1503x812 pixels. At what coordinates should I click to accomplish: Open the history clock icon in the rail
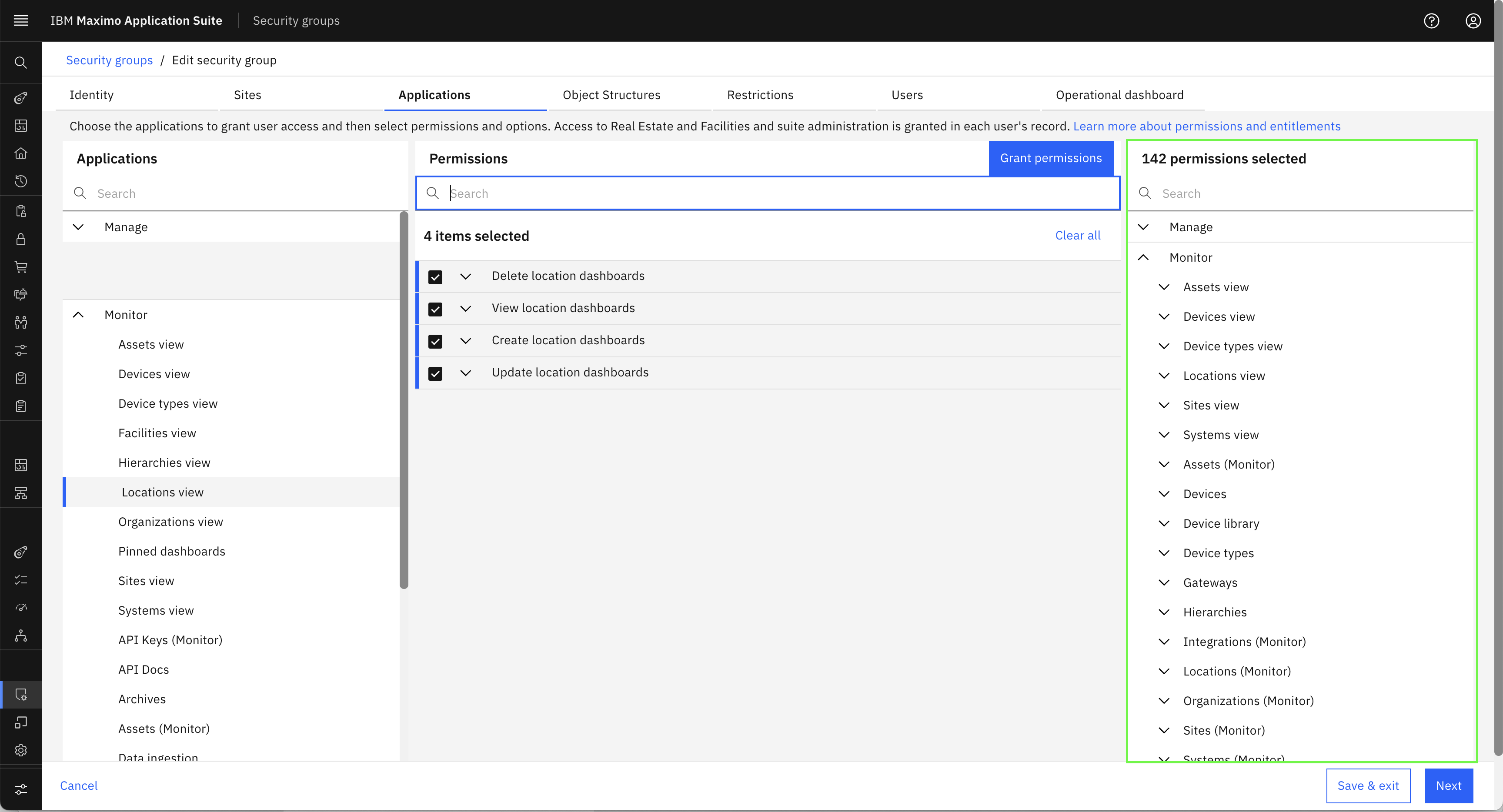tap(20, 181)
